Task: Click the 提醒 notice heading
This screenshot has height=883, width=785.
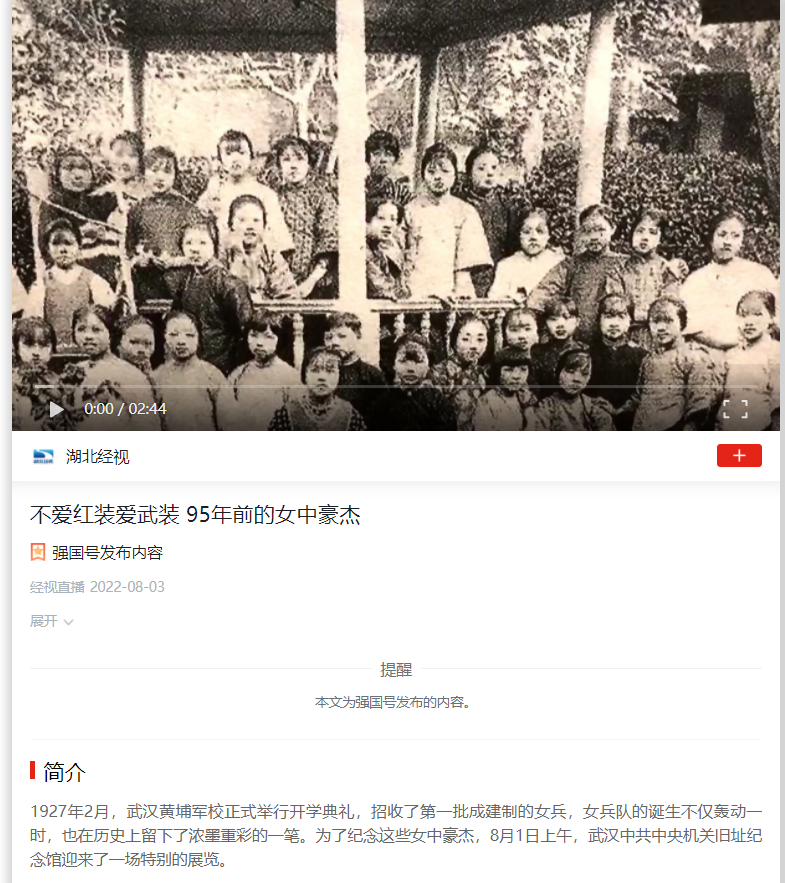Action: tap(396, 670)
